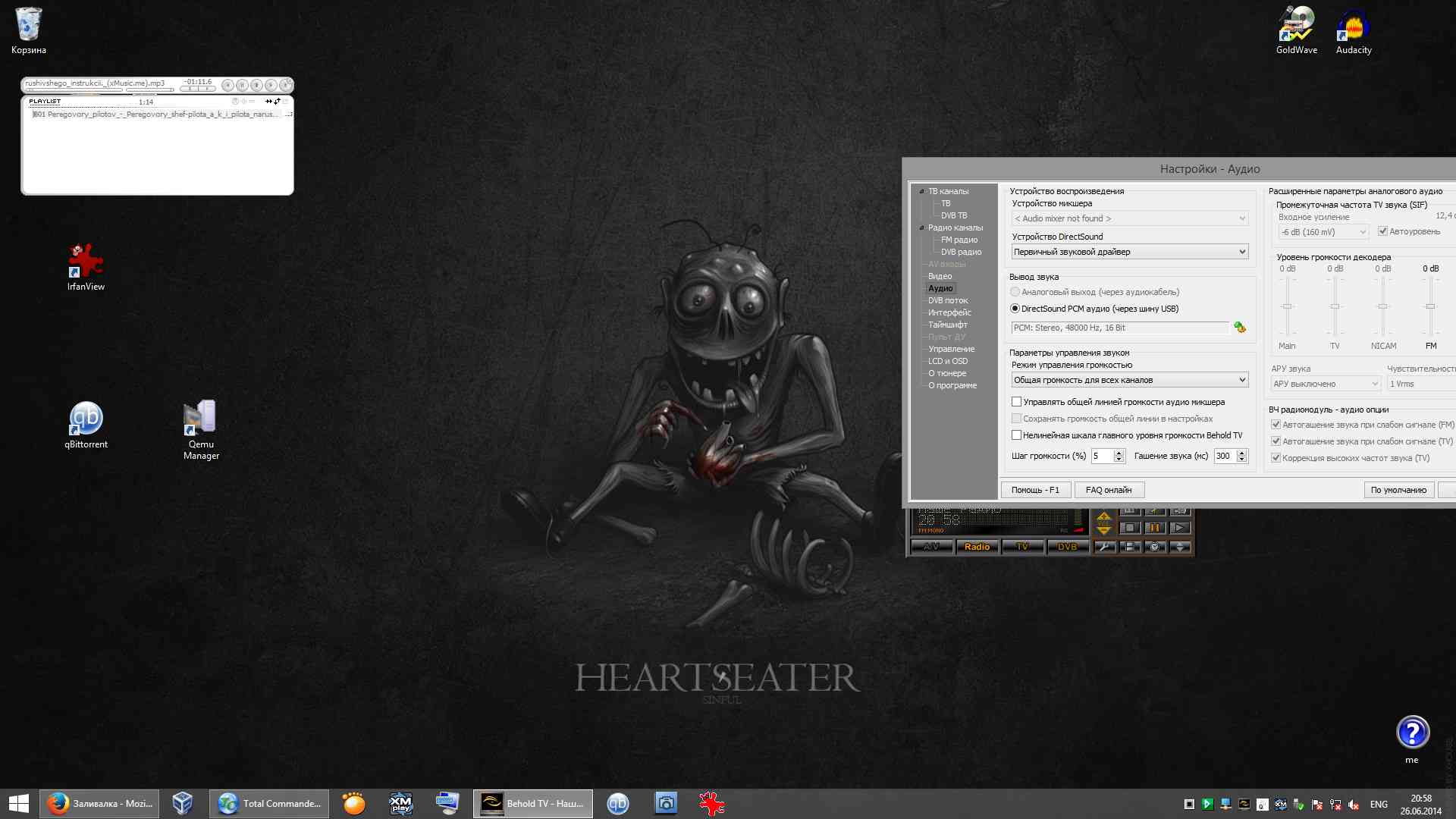Open the IrfanView desktop icon
Screen dimensions: 1456x819
(86, 267)
